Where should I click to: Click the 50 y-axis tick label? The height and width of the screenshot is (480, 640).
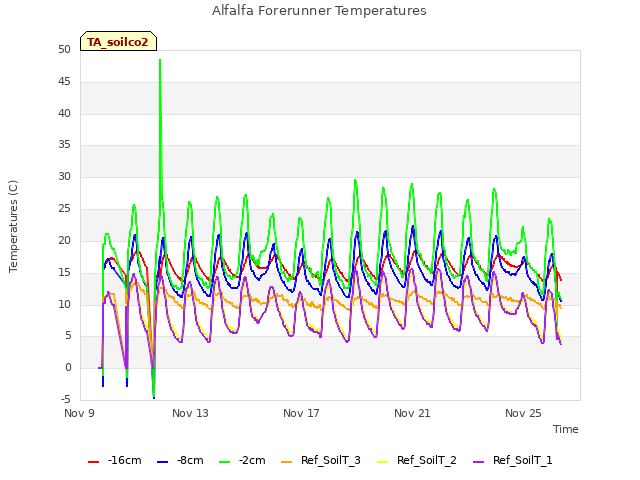(64, 50)
